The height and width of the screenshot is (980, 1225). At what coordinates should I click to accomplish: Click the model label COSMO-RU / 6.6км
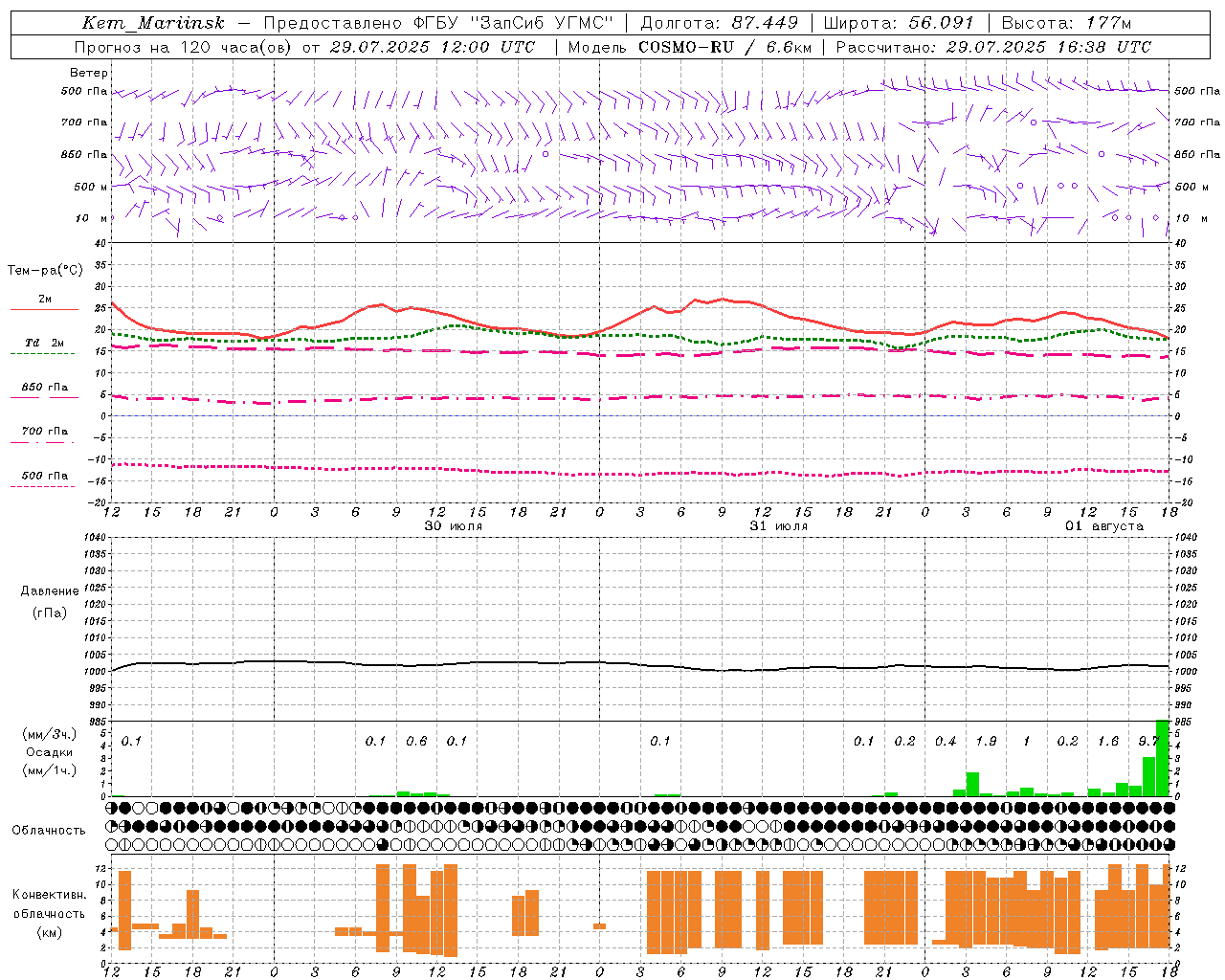point(725,47)
